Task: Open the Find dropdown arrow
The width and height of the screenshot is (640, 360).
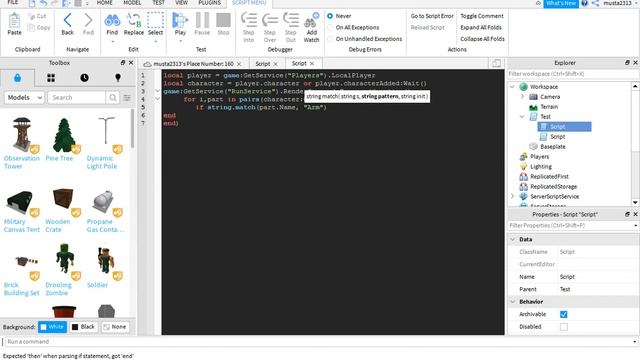Action: coord(112,41)
